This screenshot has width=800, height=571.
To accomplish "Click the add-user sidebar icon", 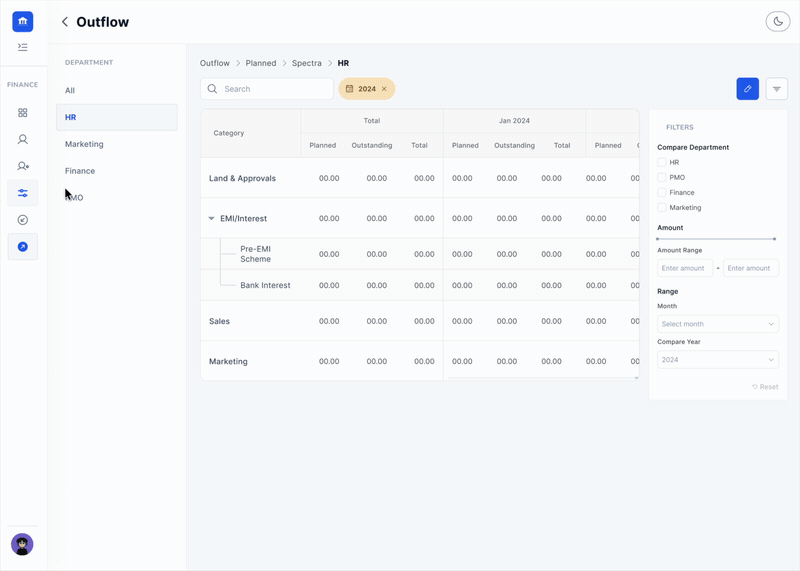I will 22,166.
